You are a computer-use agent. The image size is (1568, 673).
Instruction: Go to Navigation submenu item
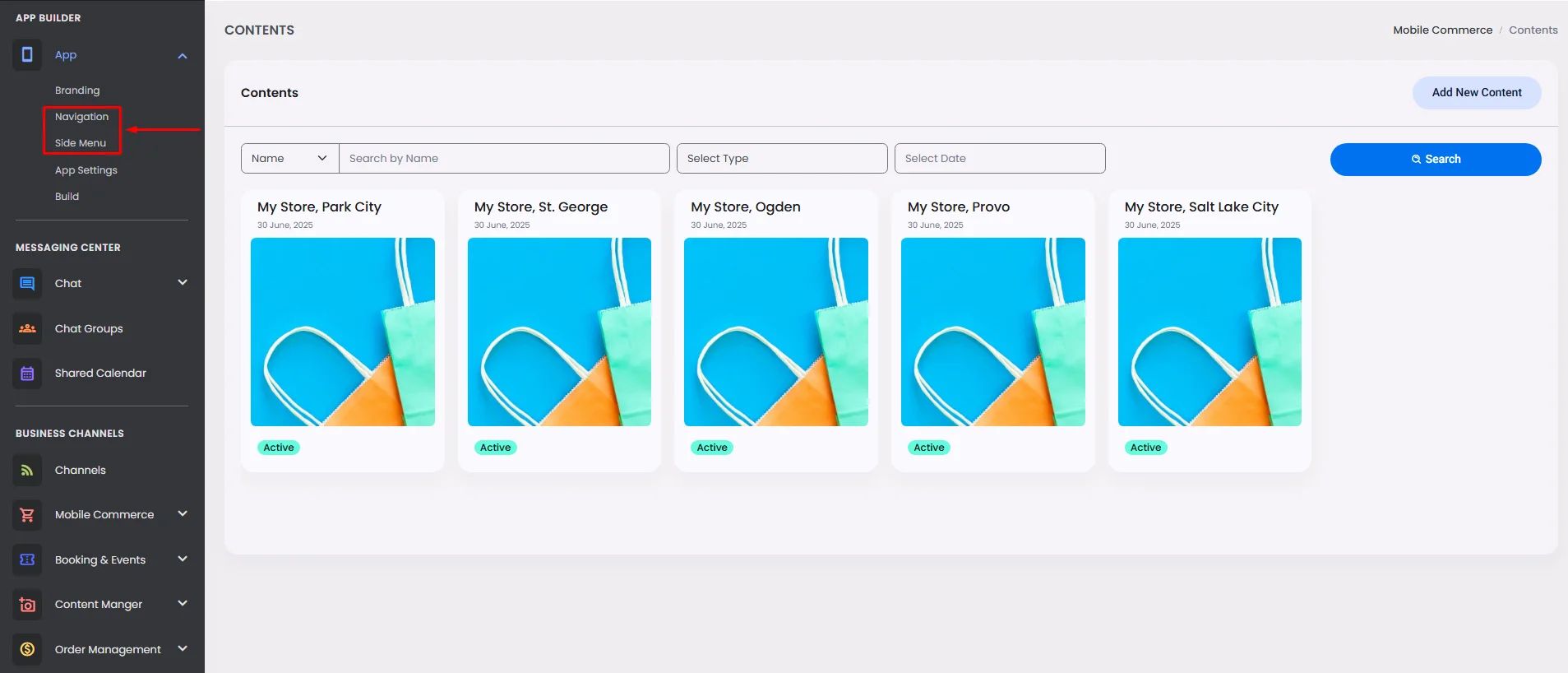[81, 117]
